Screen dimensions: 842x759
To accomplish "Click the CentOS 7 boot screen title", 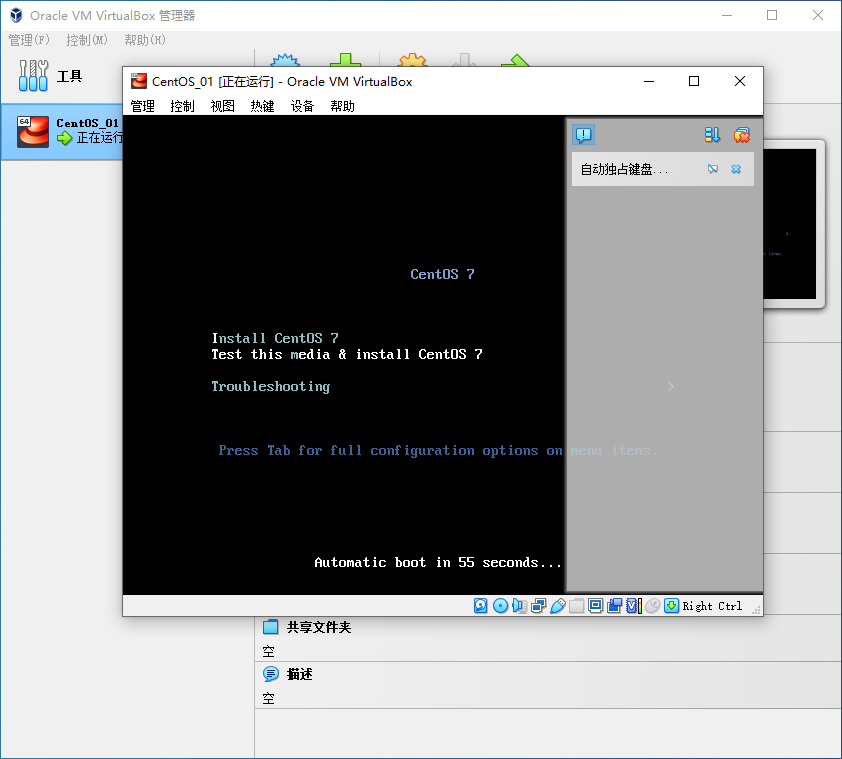I will 442,274.
